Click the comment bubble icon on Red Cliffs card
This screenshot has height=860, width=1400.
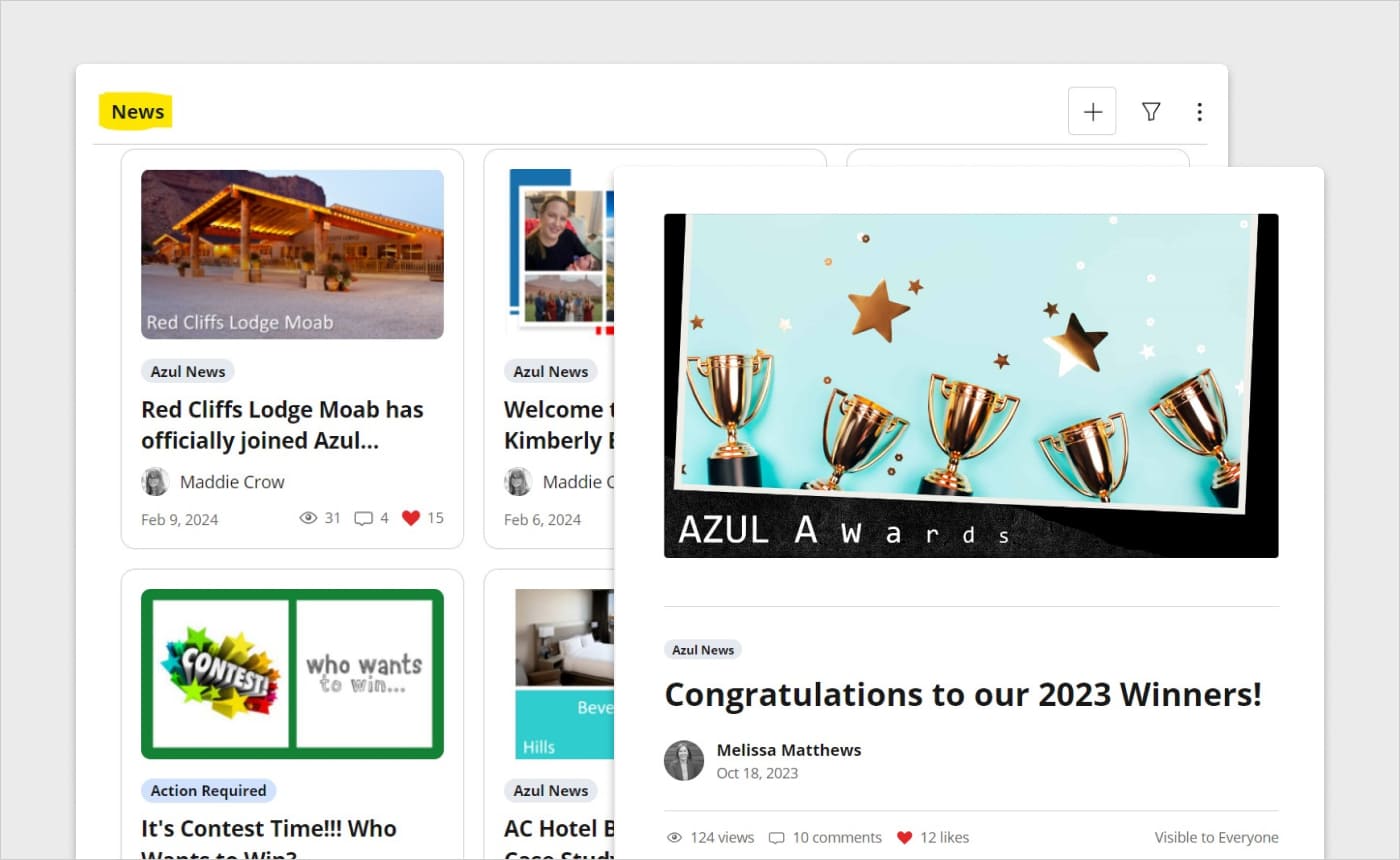364,518
